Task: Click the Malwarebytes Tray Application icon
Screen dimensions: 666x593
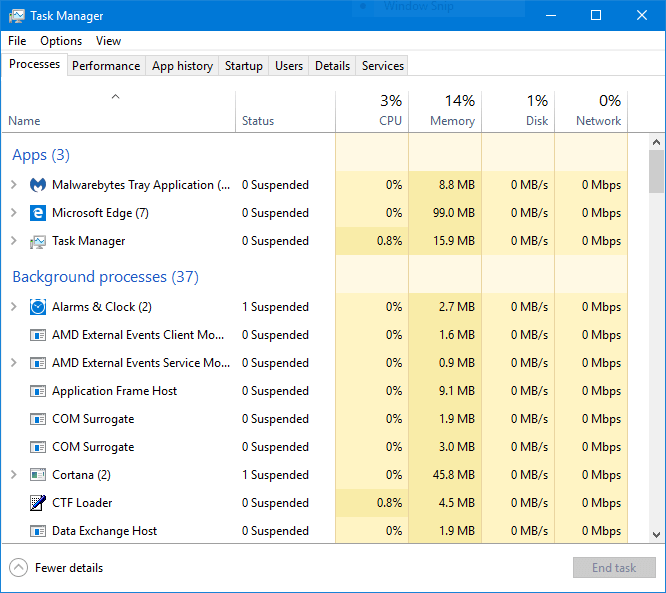Action: [x=38, y=185]
